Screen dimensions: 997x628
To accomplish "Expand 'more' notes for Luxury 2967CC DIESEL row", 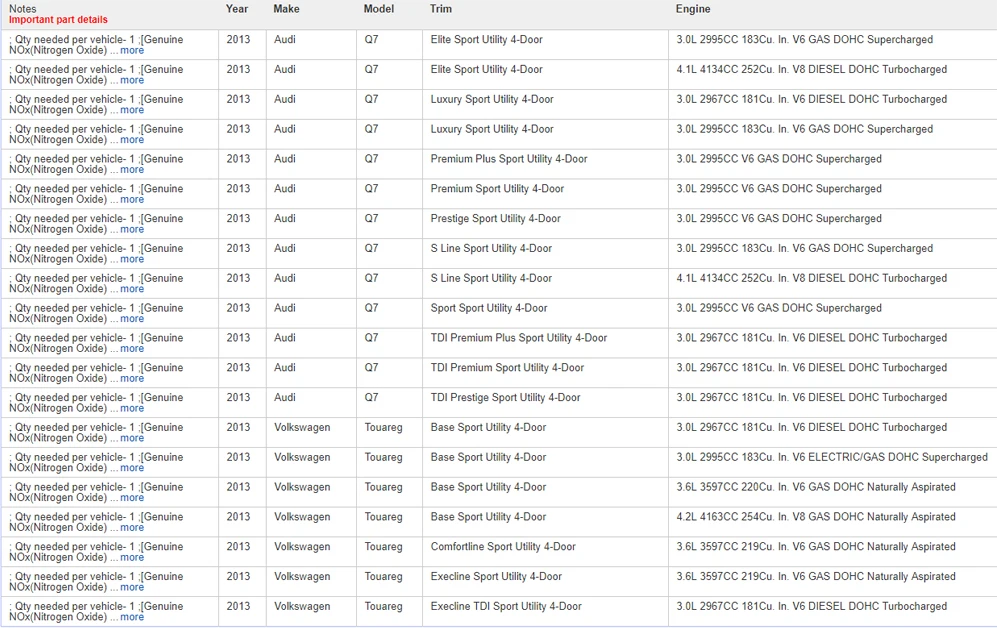I will coord(132,110).
